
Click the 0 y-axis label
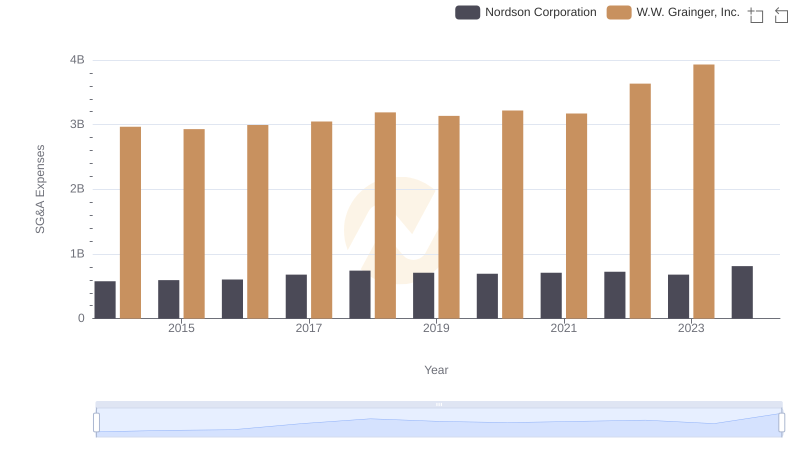pyautogui.click(x=81, y=318)
